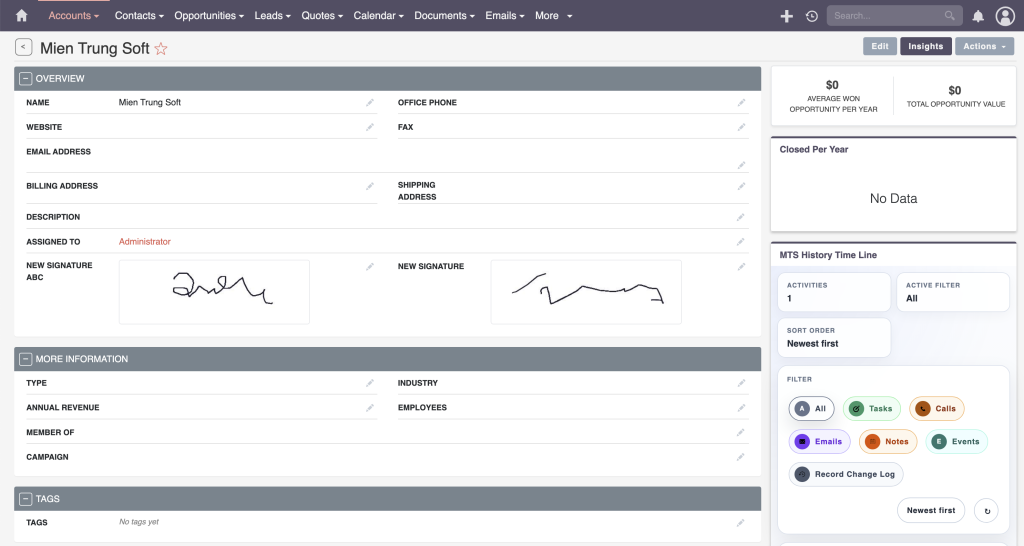Collapse the More Information panel

pyautogui.click(x=25, y=359)
